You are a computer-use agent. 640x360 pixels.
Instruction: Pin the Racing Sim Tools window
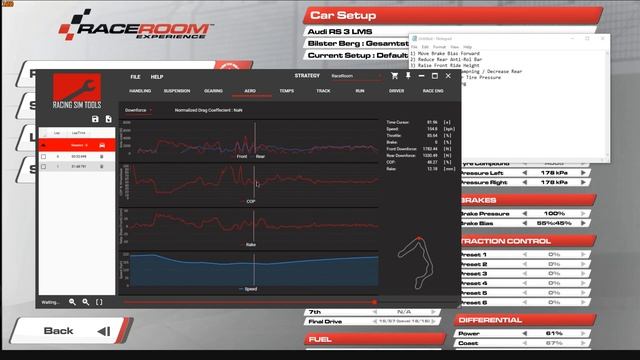point(408,76)
